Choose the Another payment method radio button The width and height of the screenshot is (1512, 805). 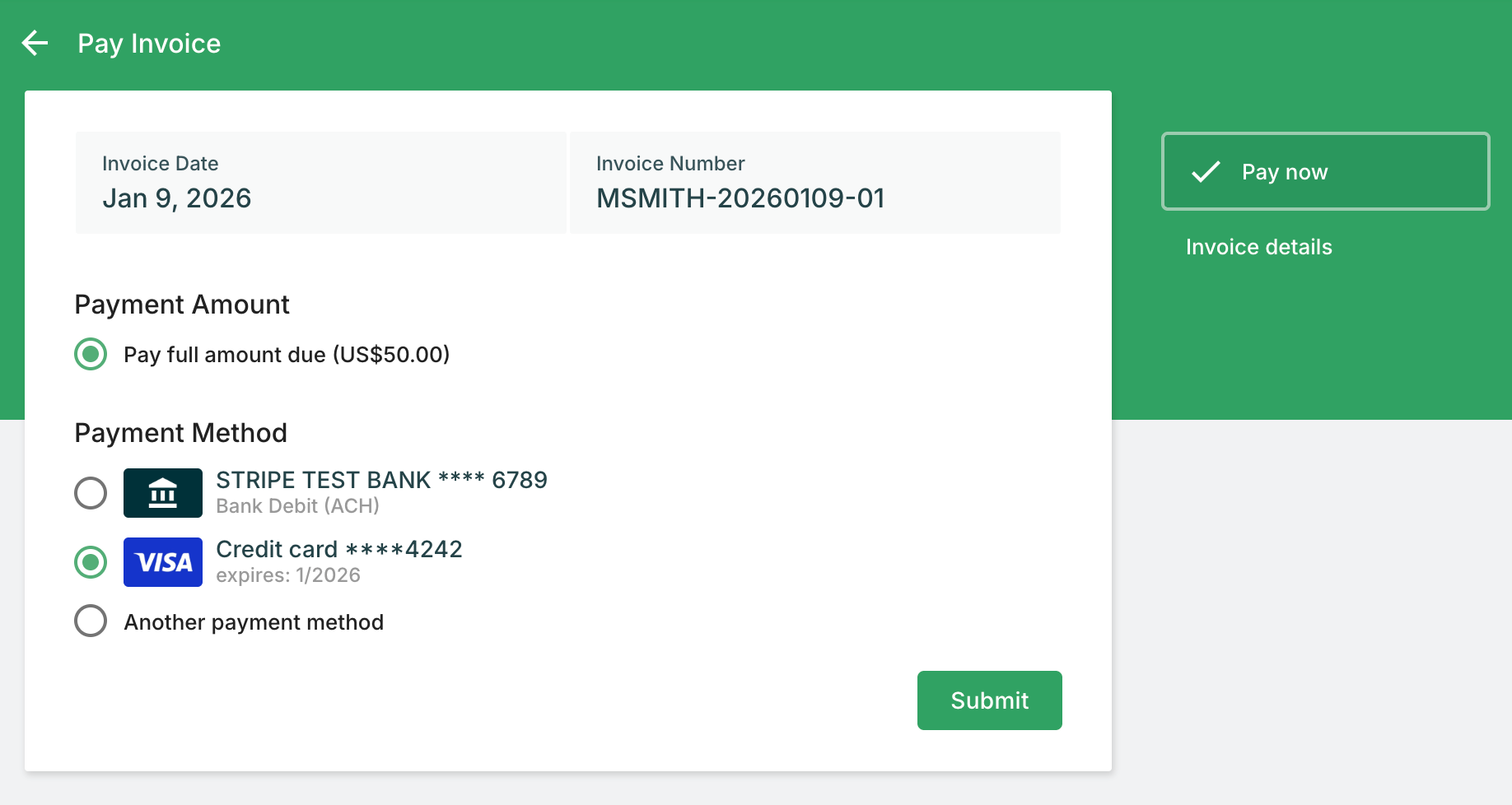[91, 621]
